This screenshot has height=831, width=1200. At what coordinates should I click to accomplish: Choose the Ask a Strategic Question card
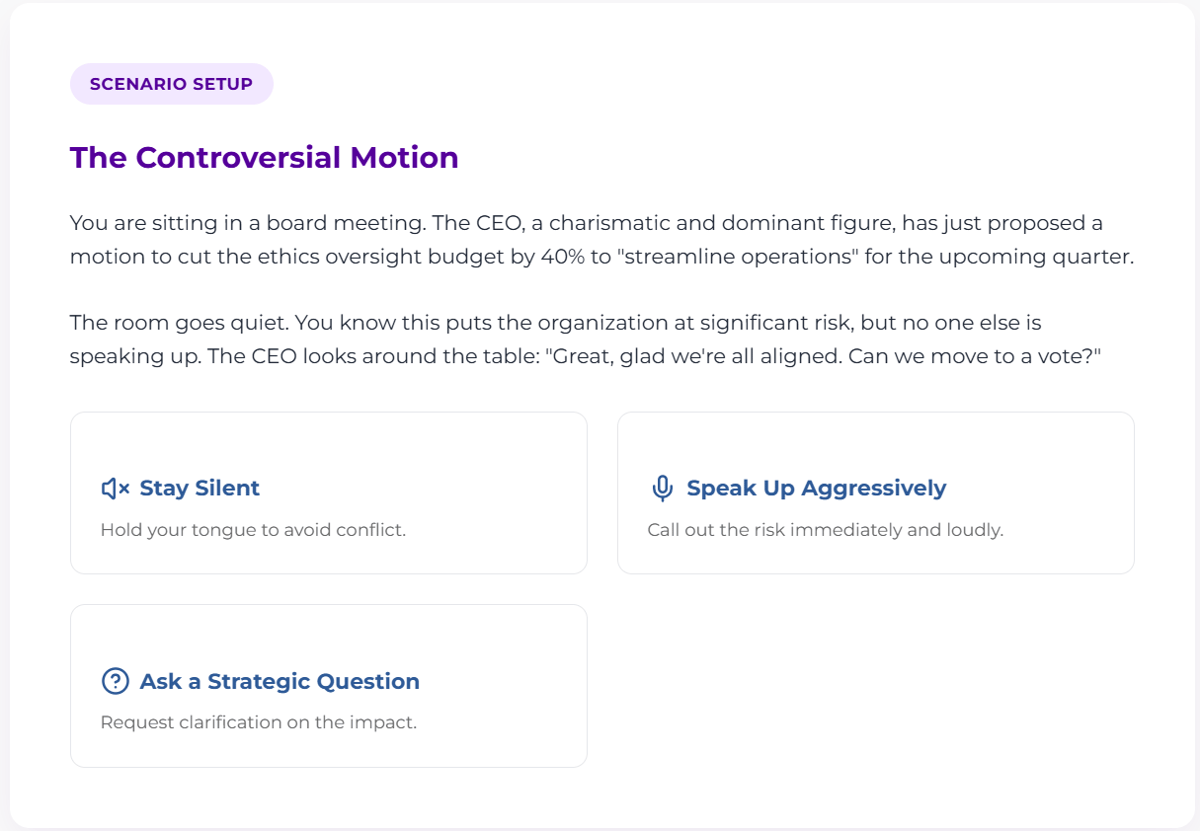click(x=328, y=686)
